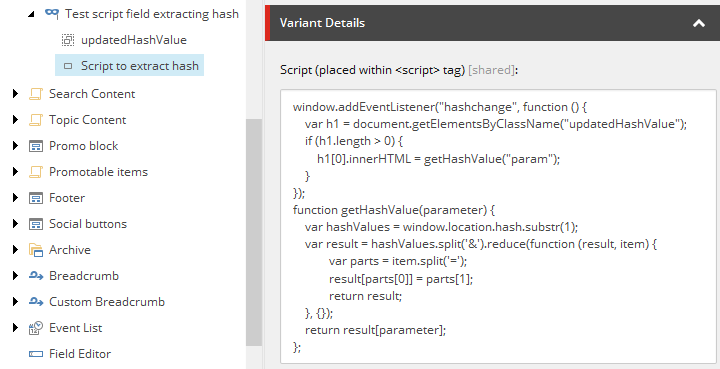
Task: Click the content tree vertical scrollbar
Action: coord(253,232)
